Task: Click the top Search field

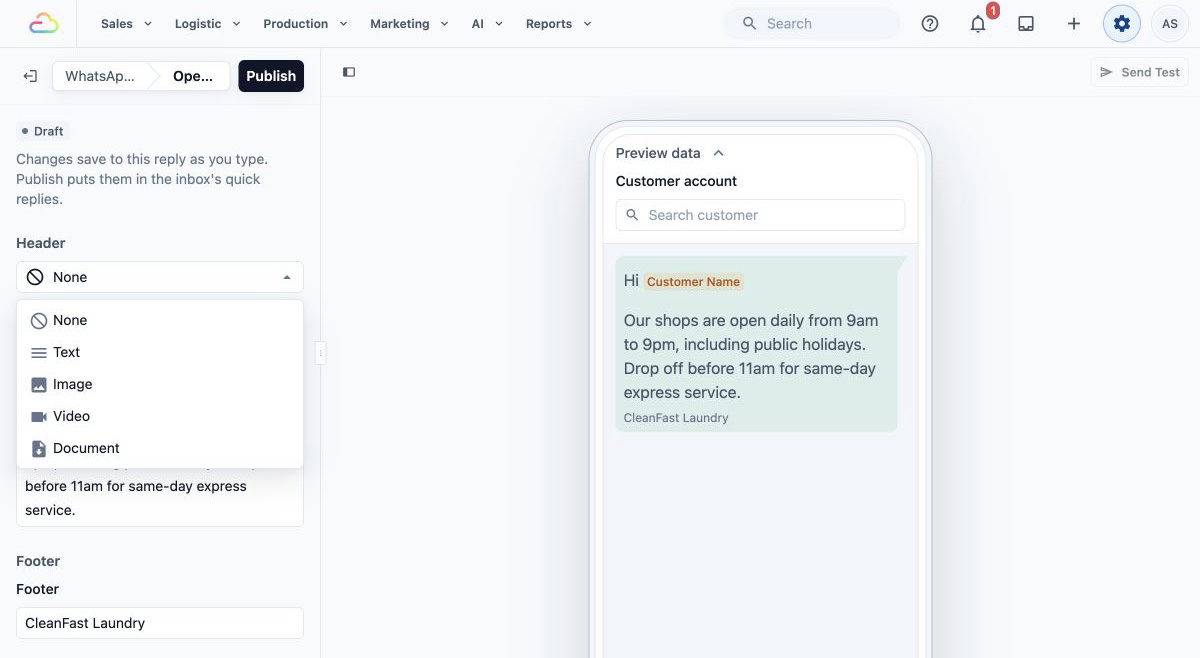Action: [x=811, y=23]
